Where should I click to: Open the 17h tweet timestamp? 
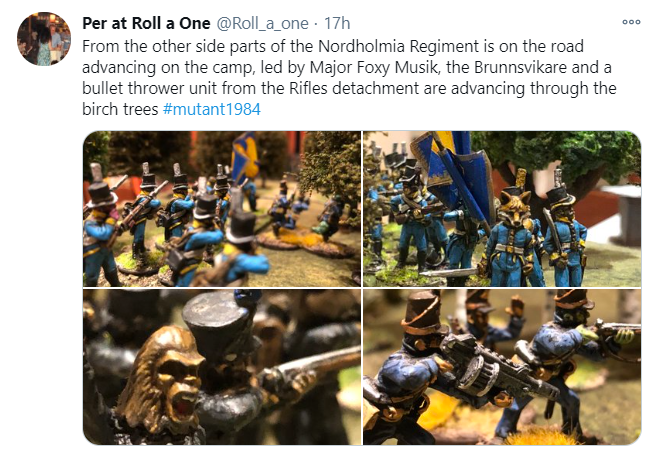pyautogui.click(x=337, y=23)
